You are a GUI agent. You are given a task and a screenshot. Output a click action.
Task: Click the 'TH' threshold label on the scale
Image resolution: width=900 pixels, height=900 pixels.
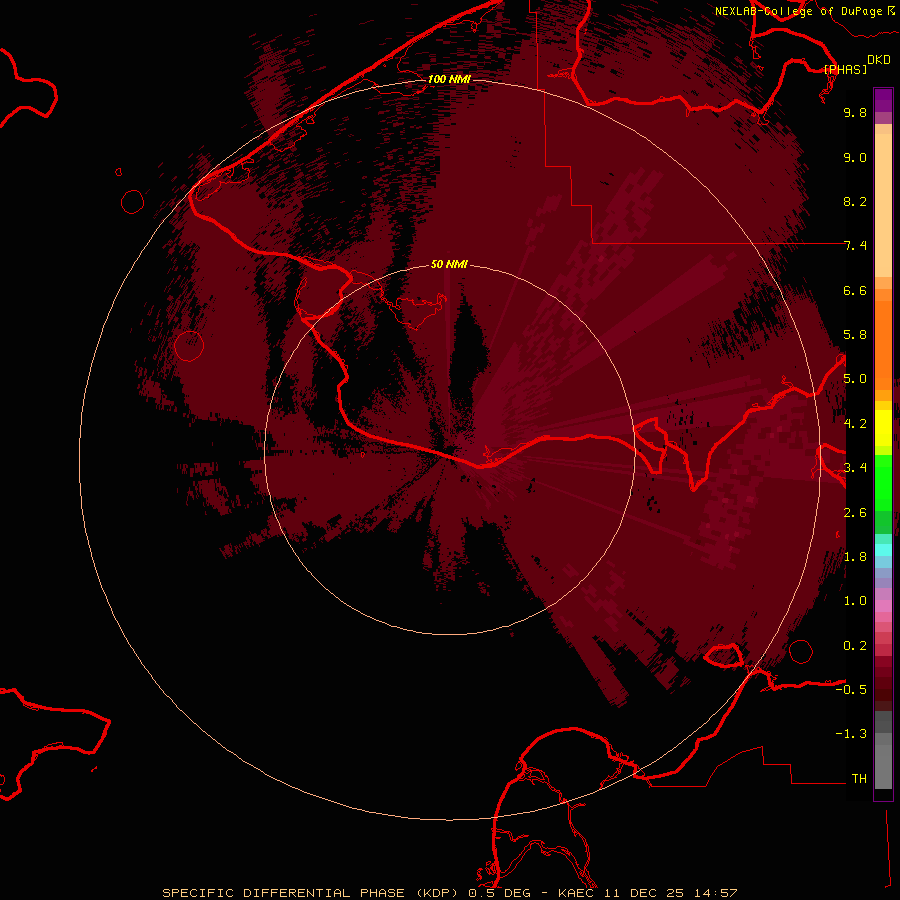859,779
